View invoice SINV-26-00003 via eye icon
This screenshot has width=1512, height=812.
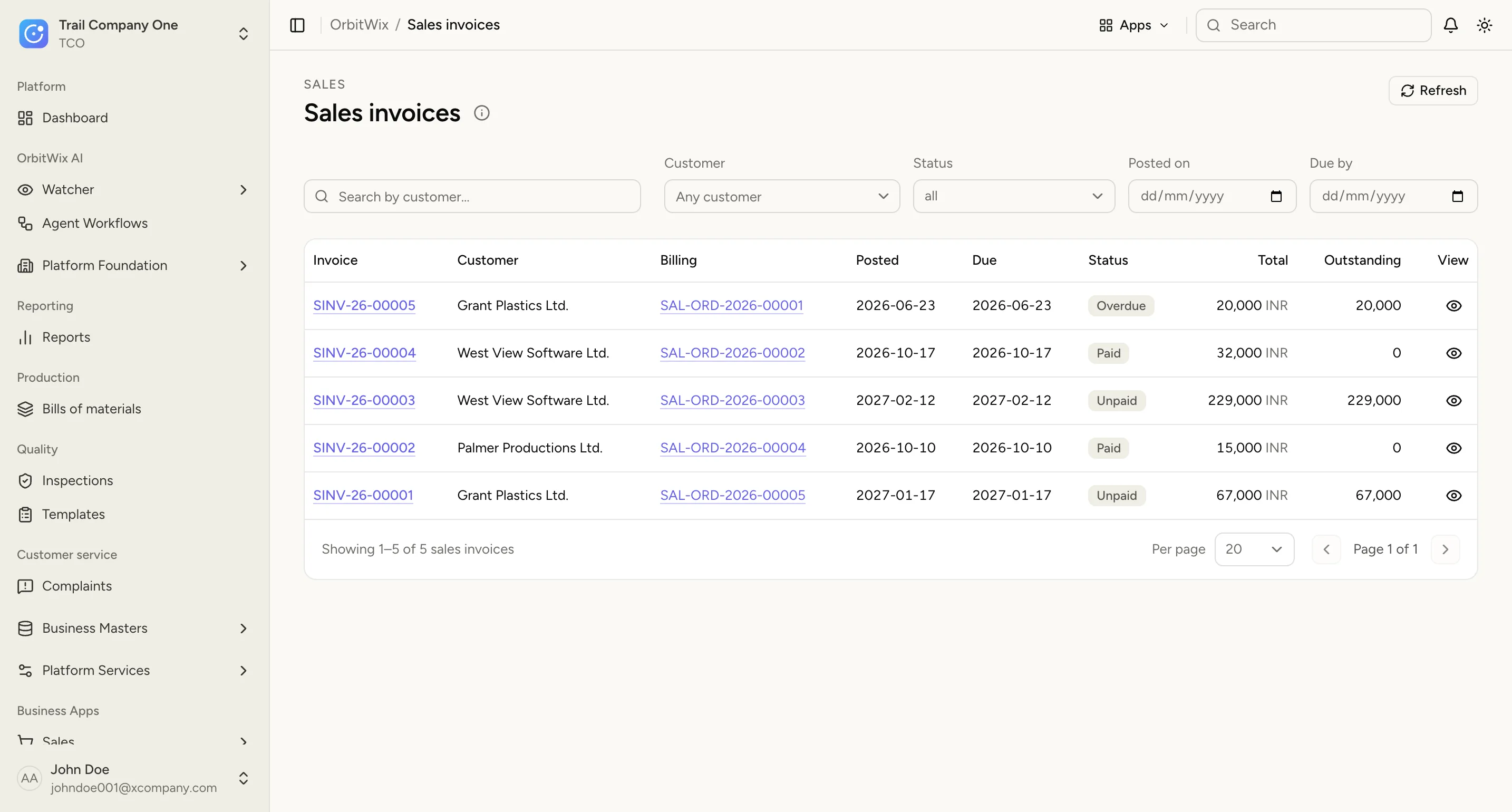pos(1453,400)
